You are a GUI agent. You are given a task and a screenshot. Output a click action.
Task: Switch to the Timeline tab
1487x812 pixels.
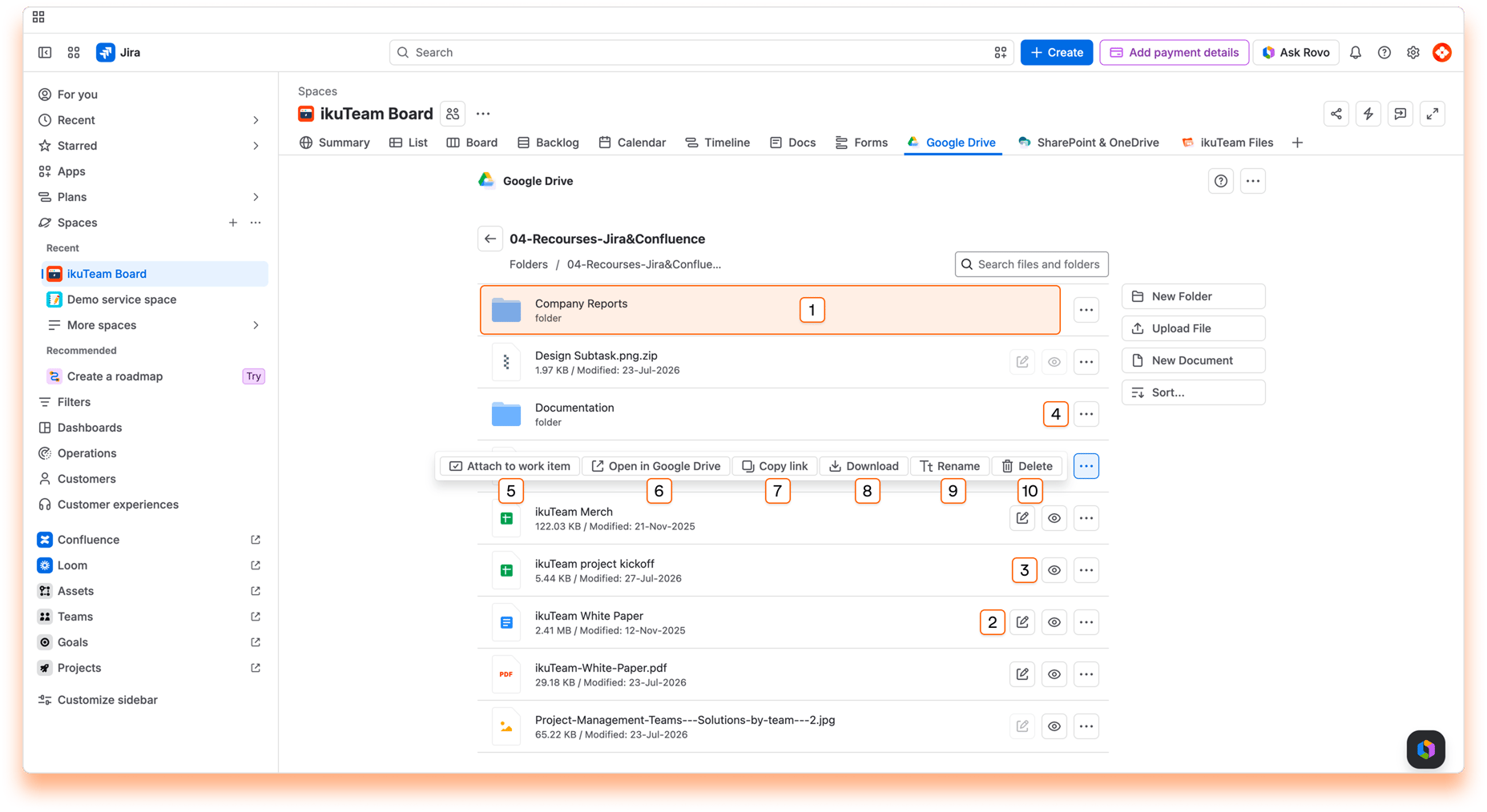718,143
